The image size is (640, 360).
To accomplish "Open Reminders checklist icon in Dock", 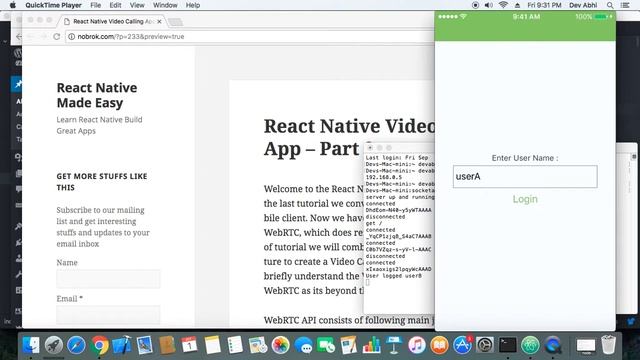I will pos(235,345).
